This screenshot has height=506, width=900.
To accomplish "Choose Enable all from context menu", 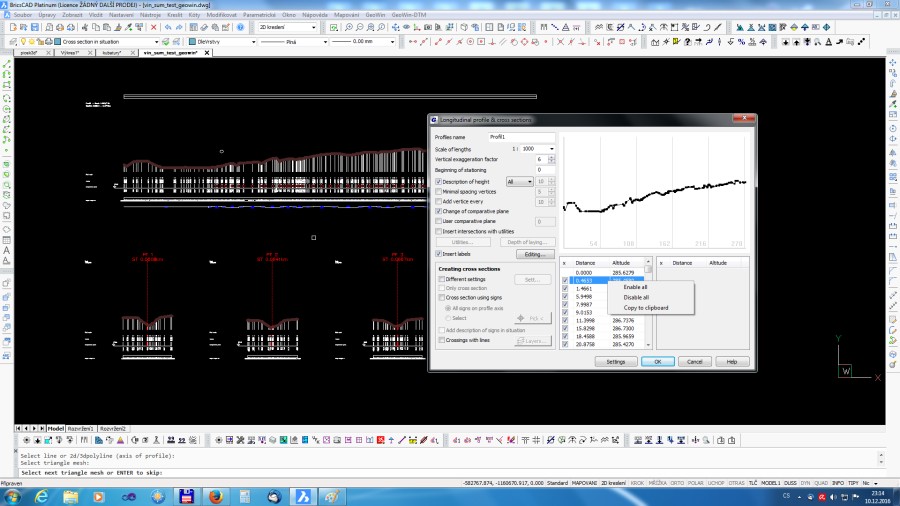I will 635,287.
